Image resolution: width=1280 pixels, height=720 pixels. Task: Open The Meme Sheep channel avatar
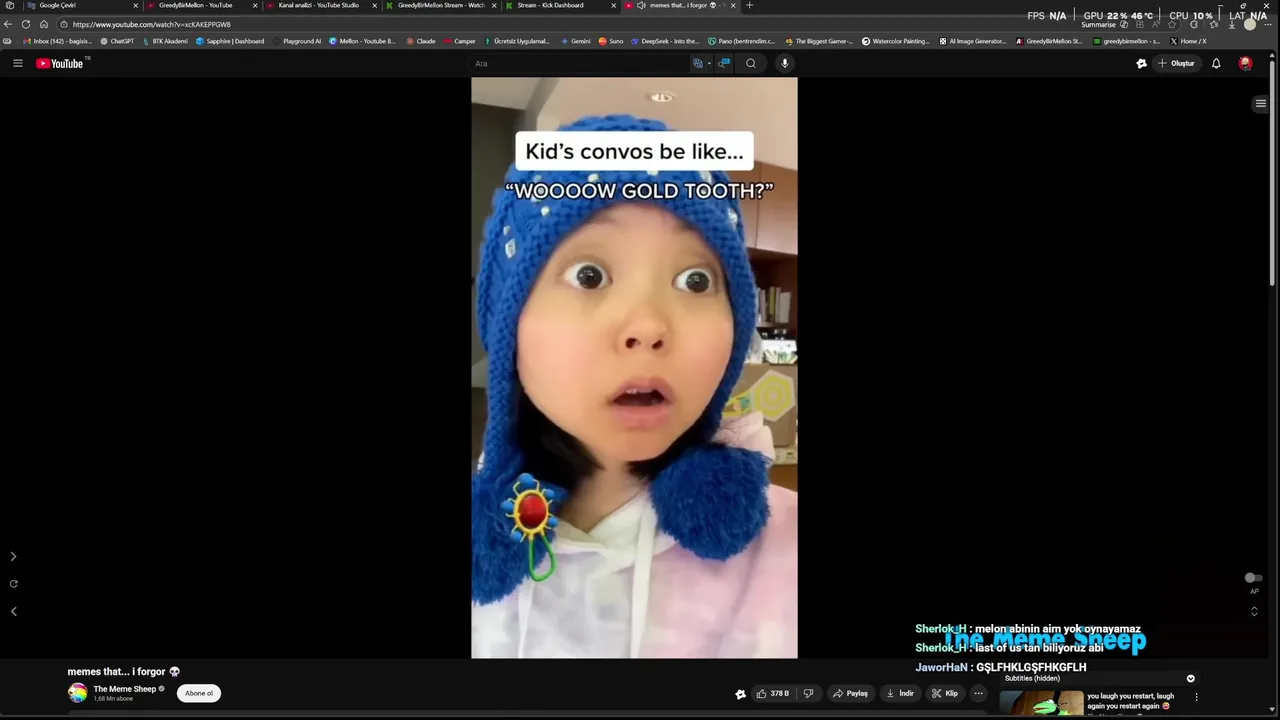point(78,692)
